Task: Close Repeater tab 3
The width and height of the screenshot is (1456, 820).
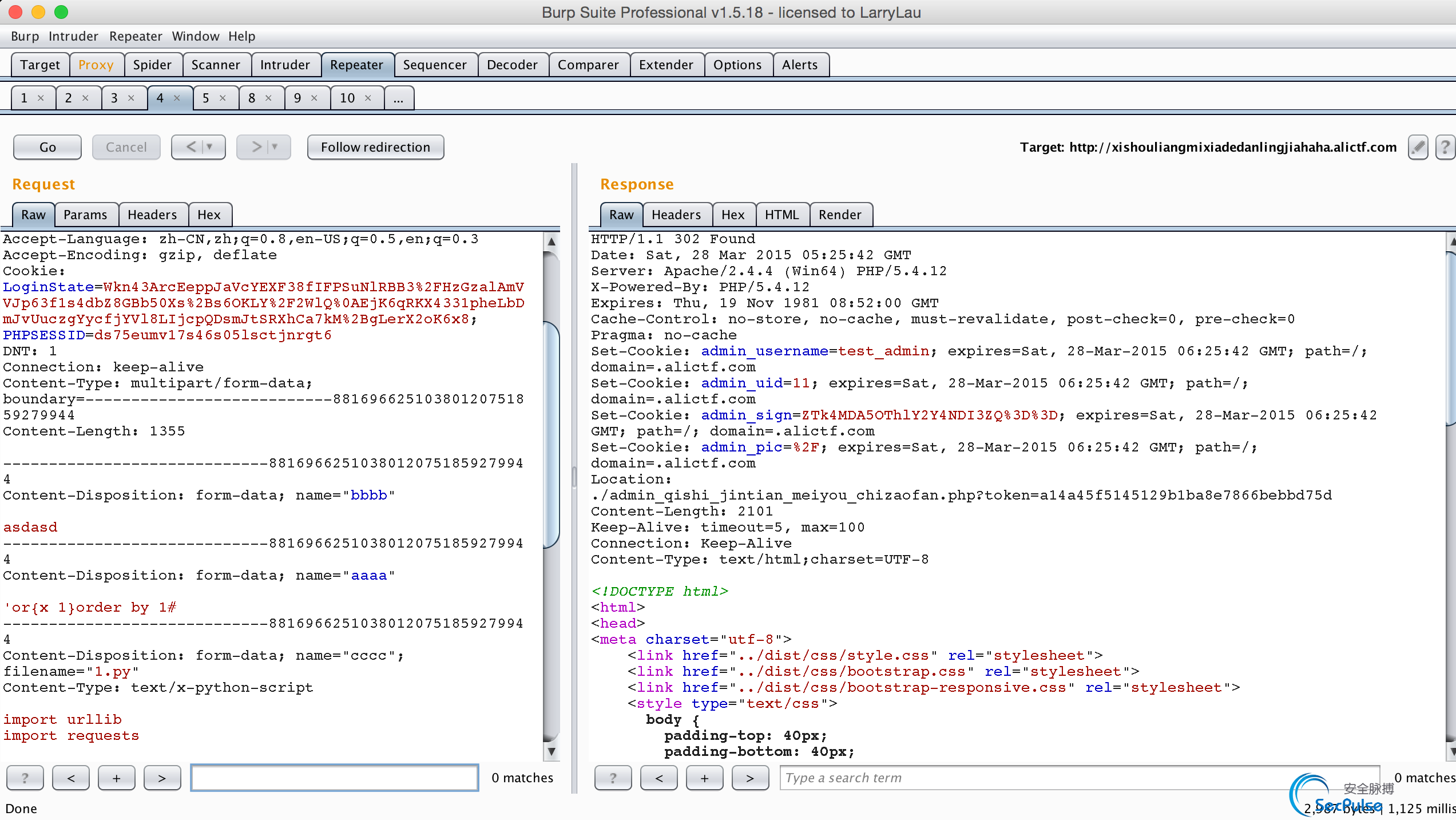Action: click(x=131, y=98)
